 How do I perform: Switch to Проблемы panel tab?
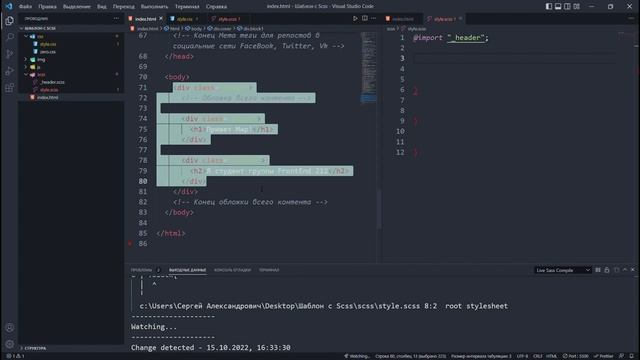point(141,270)
